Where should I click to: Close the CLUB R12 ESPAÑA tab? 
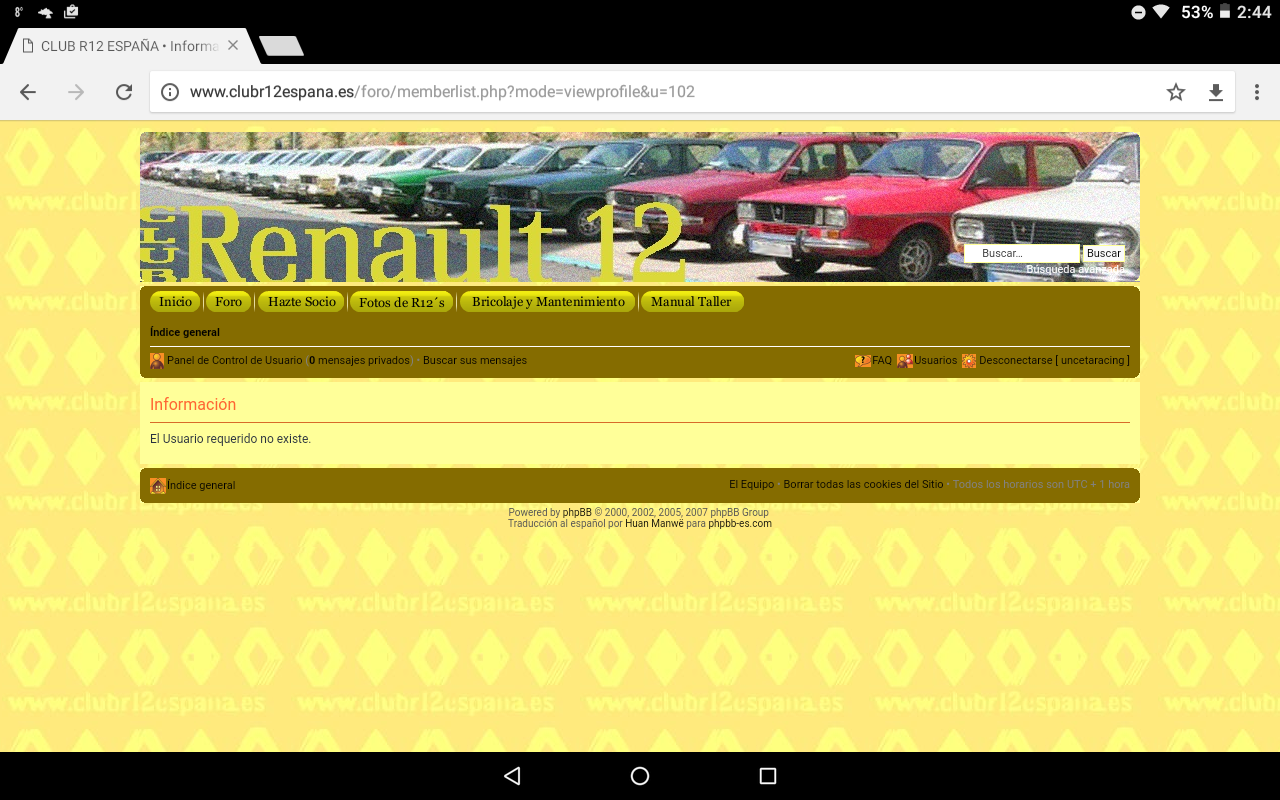(x=233, y=46)
